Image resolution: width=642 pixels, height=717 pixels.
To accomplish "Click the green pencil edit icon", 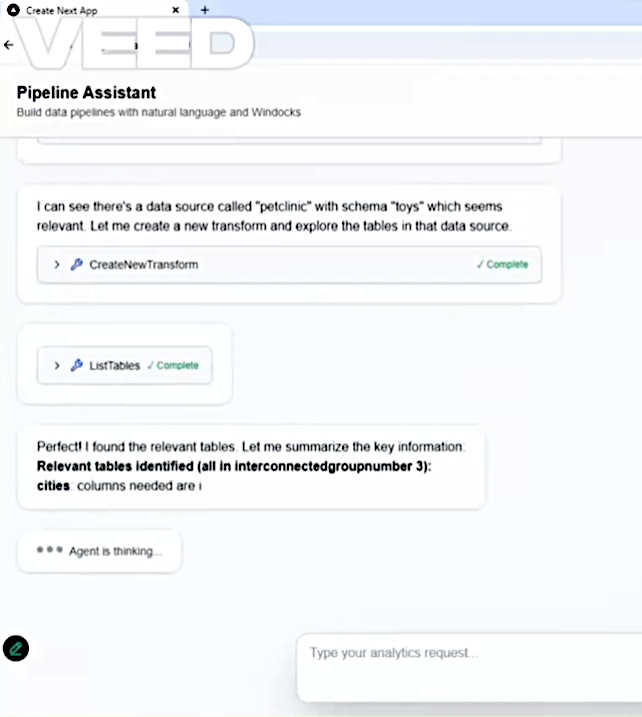I will point(15,648).
